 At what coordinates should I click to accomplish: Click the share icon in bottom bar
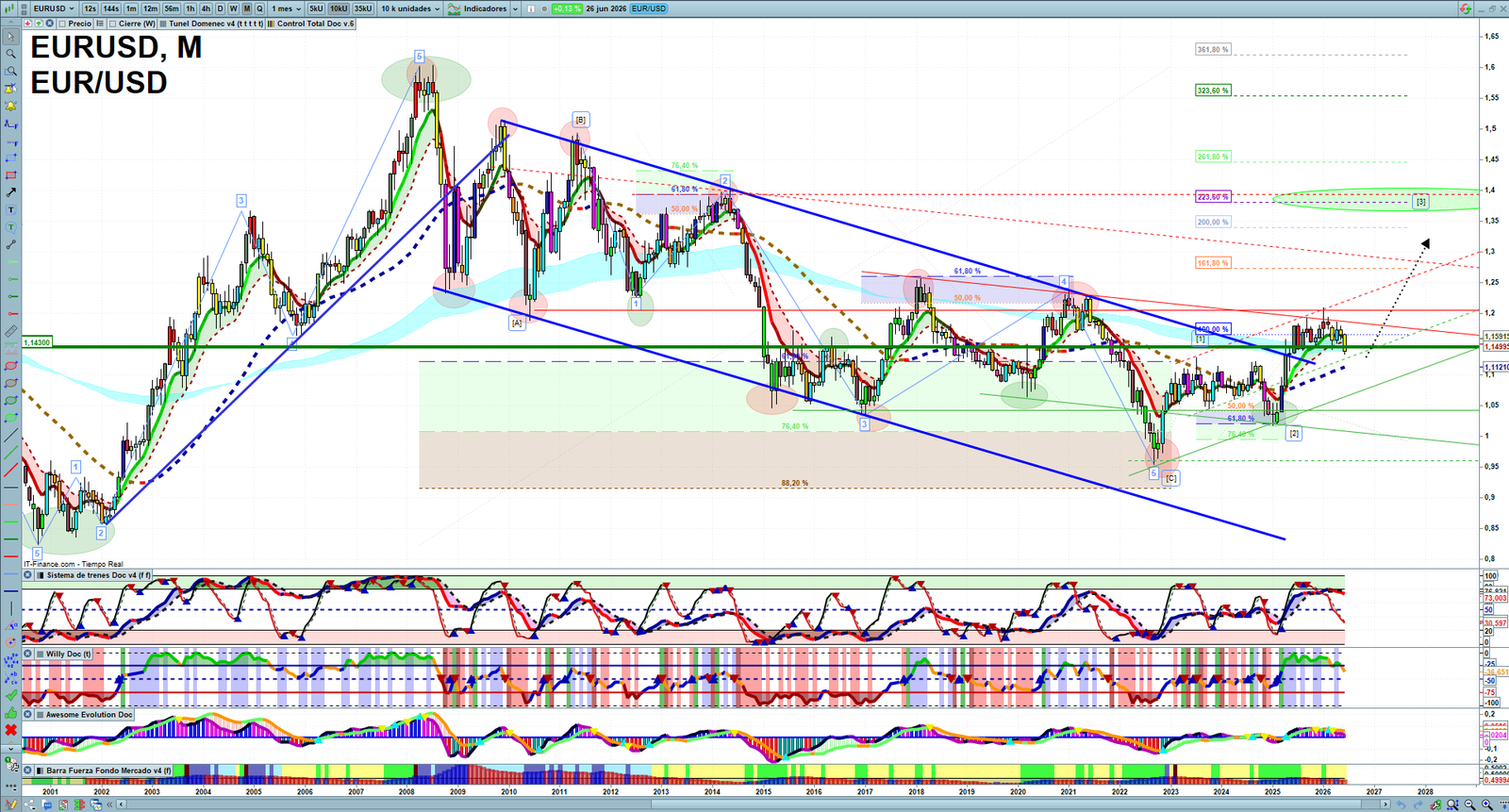pos(29,804)
